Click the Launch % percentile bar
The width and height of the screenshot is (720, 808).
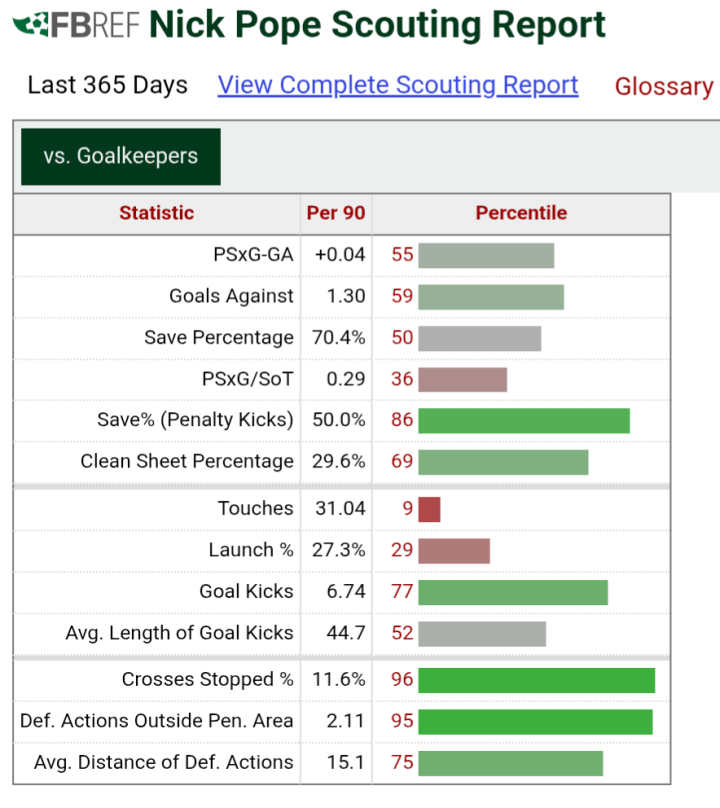pyautogui.click(x=454, y=551)
